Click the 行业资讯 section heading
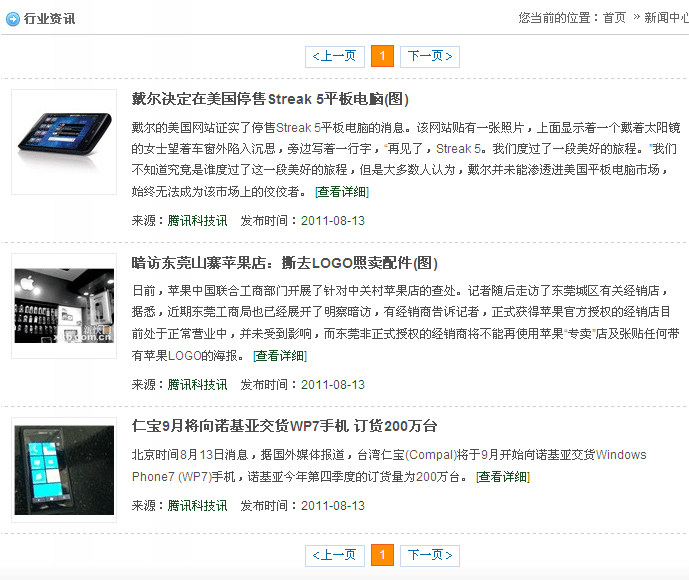 [49, 19]
